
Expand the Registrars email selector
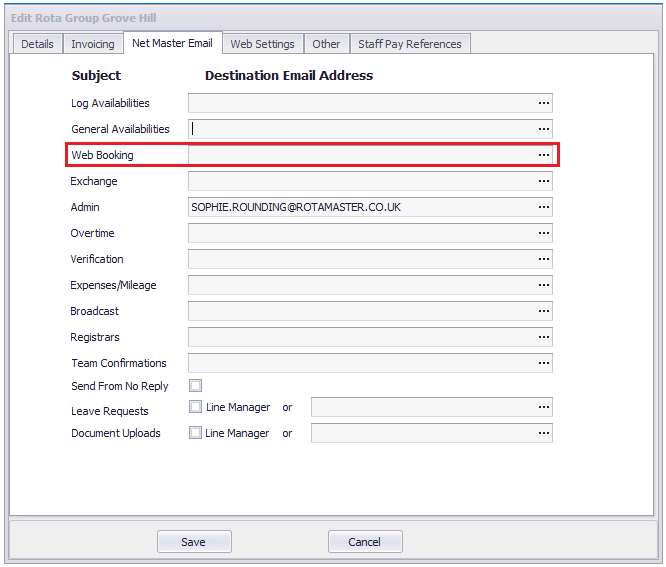coord(544,337)
